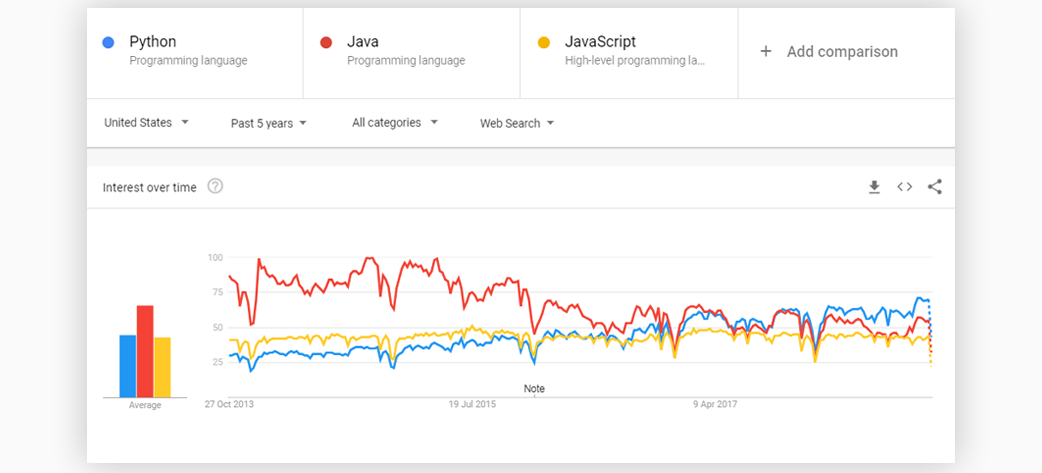The image size is (1042, 473).
Task: Click the yellow JavaScript average bar
Action: click(x=162, y=367)
